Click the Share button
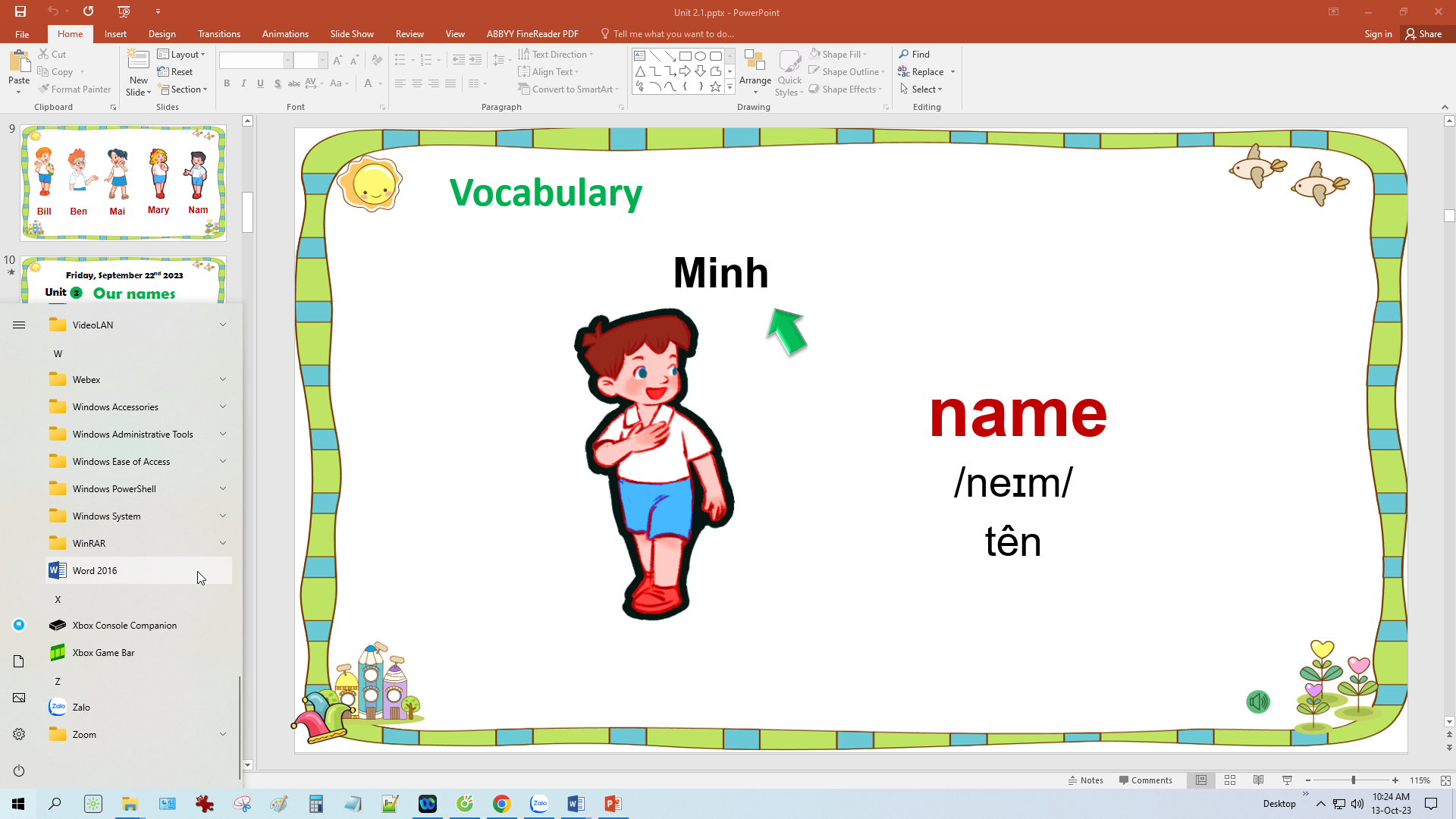 [1423, 34]
